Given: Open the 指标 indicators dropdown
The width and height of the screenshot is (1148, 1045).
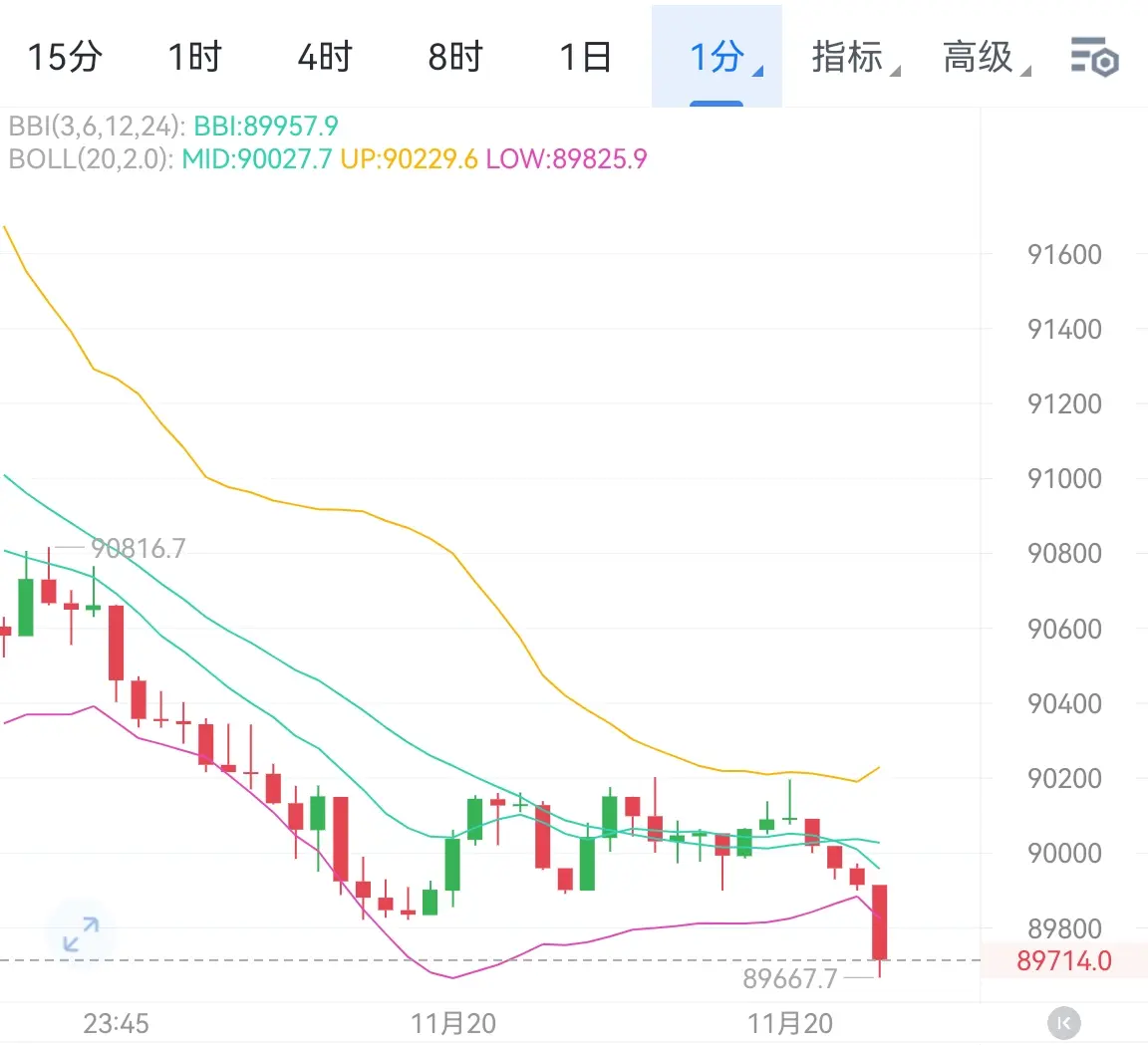Looking at the screenshot, I should click(854, 57).
